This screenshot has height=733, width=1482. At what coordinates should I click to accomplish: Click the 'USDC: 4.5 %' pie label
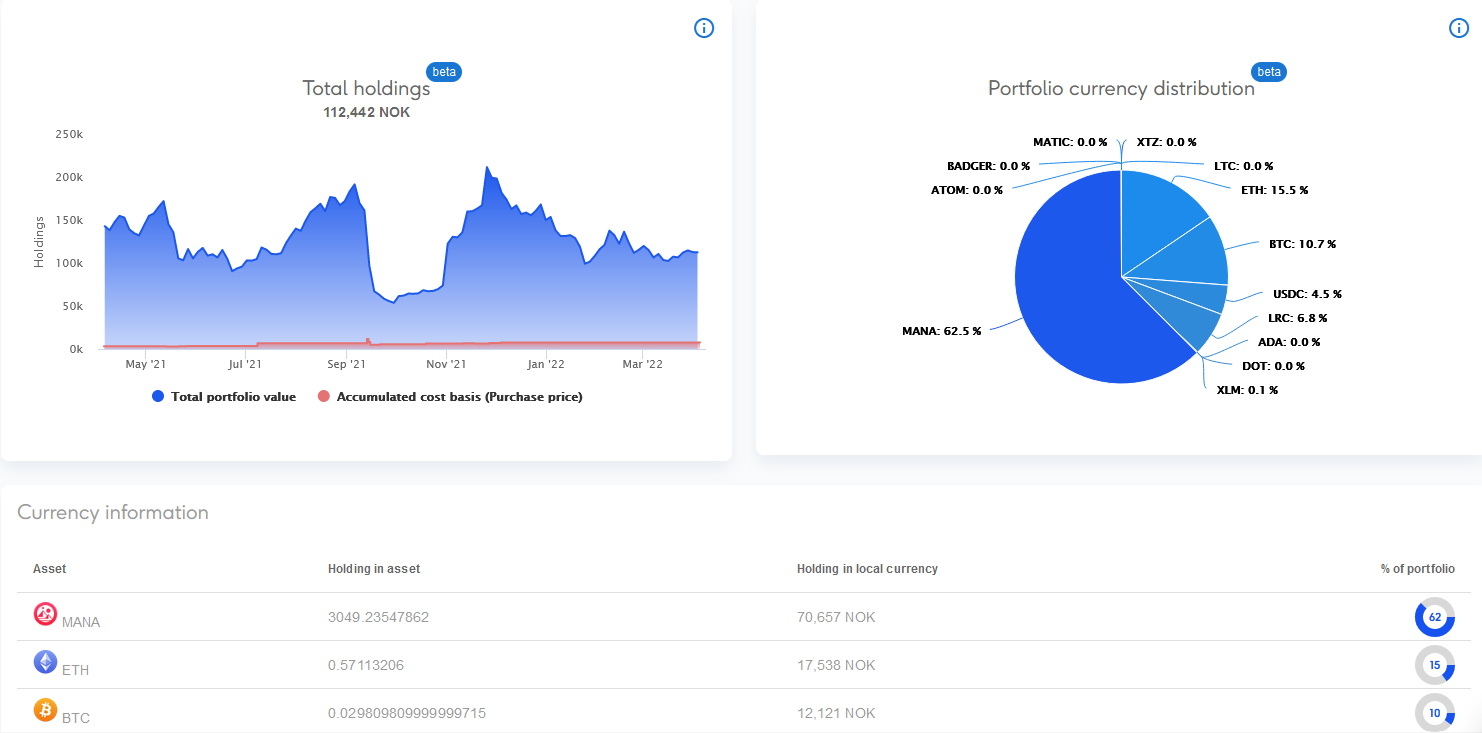coord(1307,295)
